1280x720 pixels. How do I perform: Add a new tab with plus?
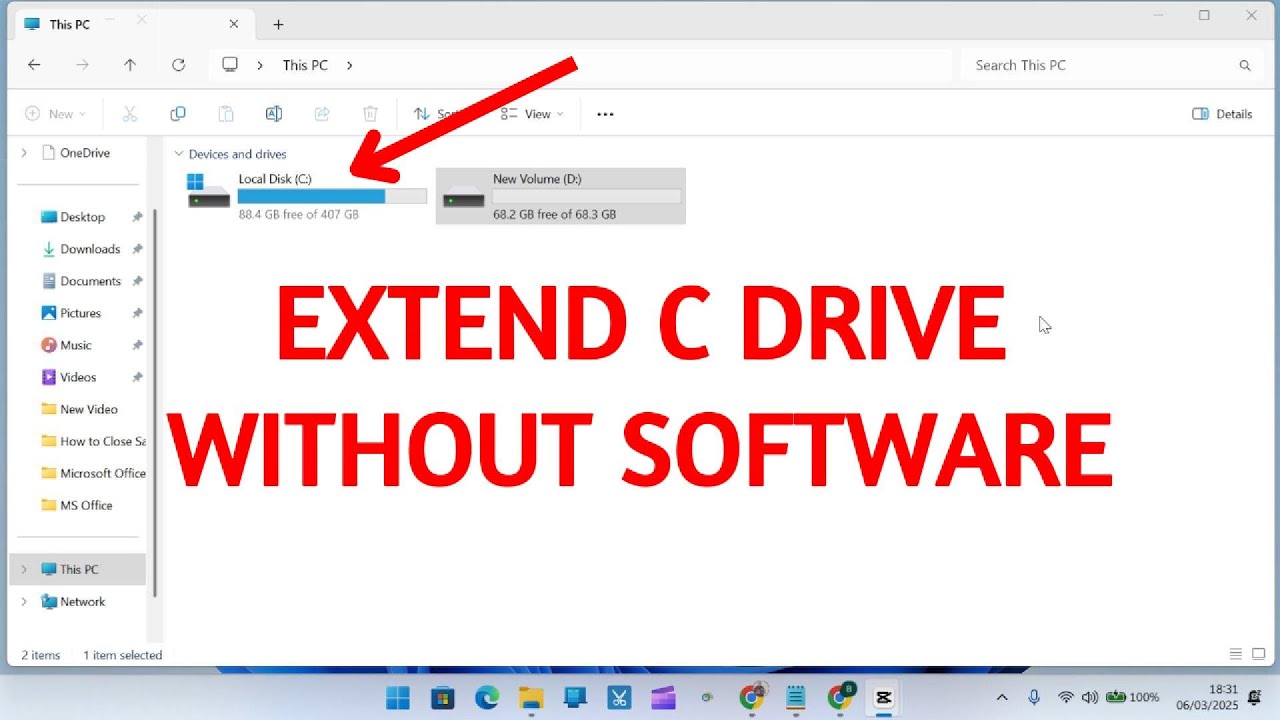tap(278, 24)
